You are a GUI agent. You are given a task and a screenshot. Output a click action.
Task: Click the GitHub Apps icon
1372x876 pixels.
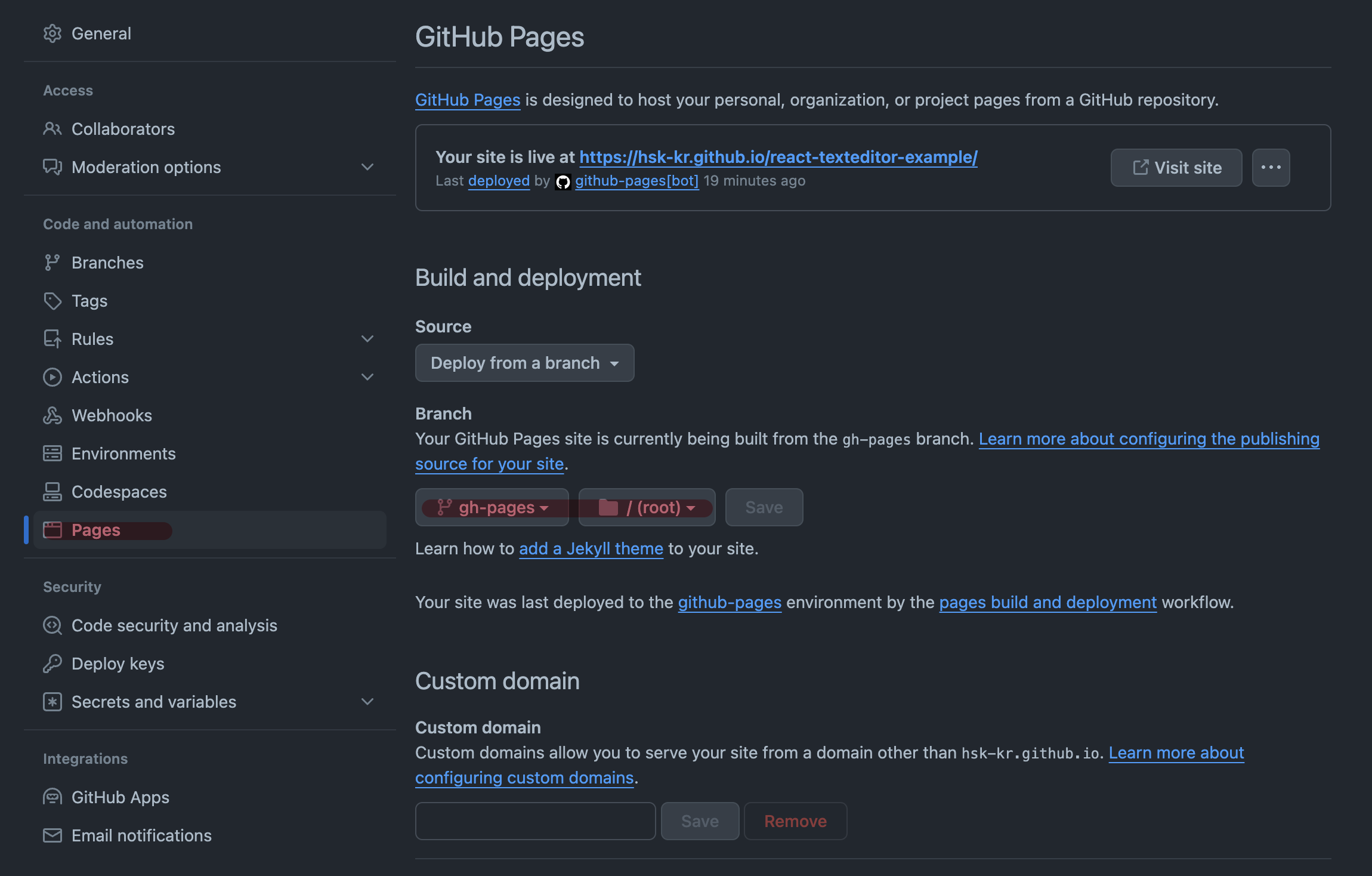(52, 797)
